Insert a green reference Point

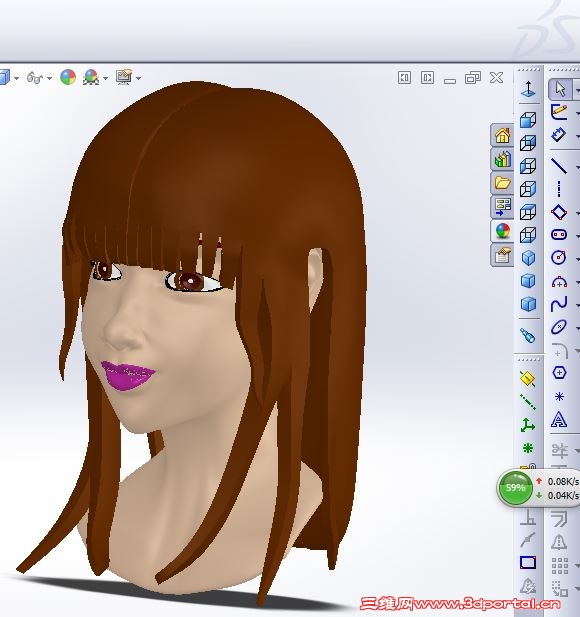point(528,448)
